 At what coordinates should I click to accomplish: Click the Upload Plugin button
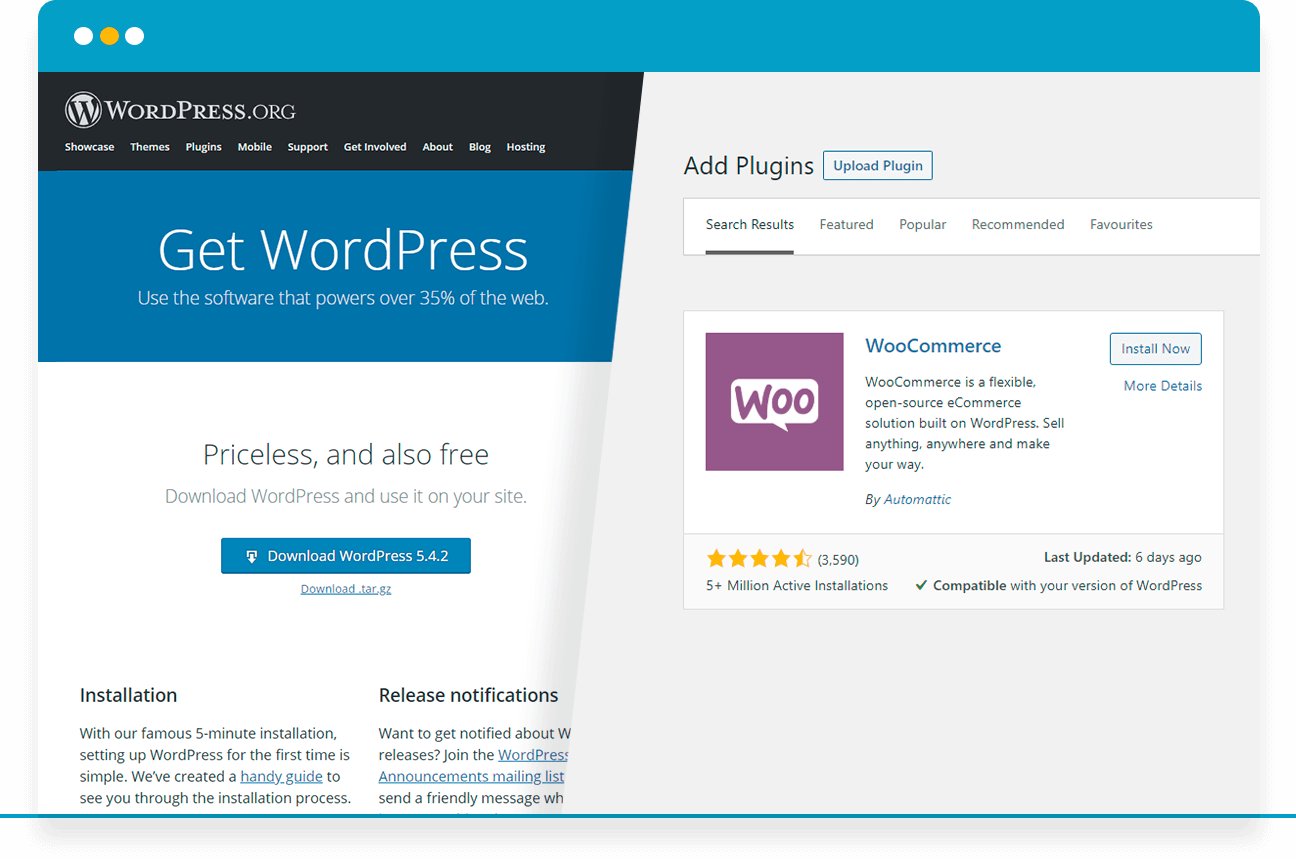pos(877,166)
